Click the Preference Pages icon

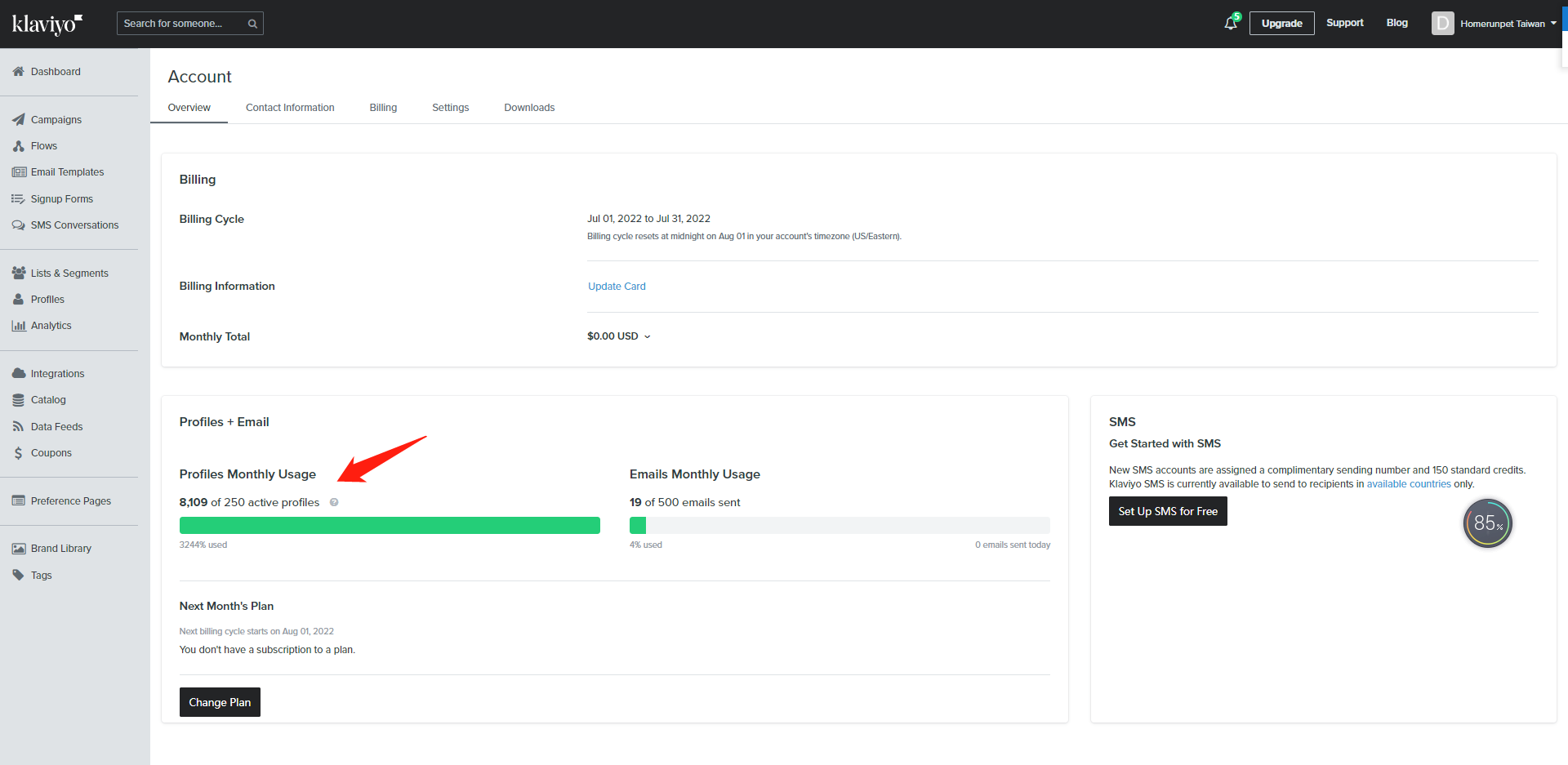click(18, 501)
